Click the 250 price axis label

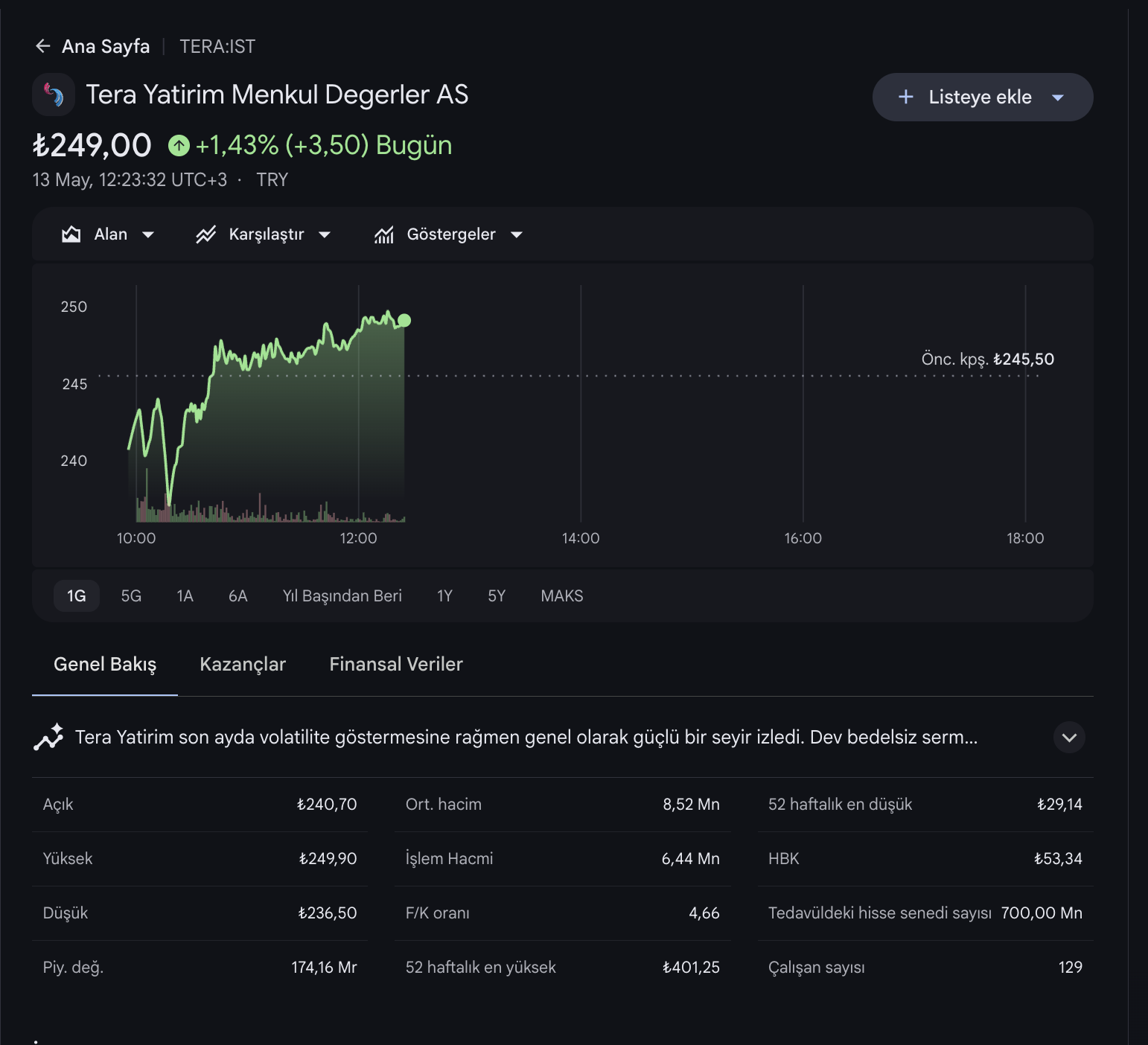(x=74, y=307)
